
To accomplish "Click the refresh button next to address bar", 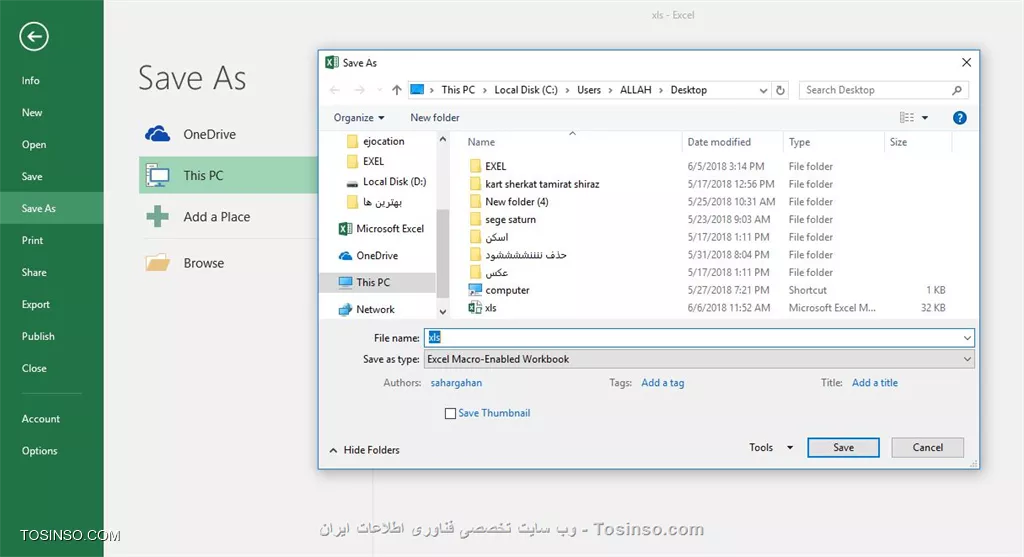I will (780, 90).
